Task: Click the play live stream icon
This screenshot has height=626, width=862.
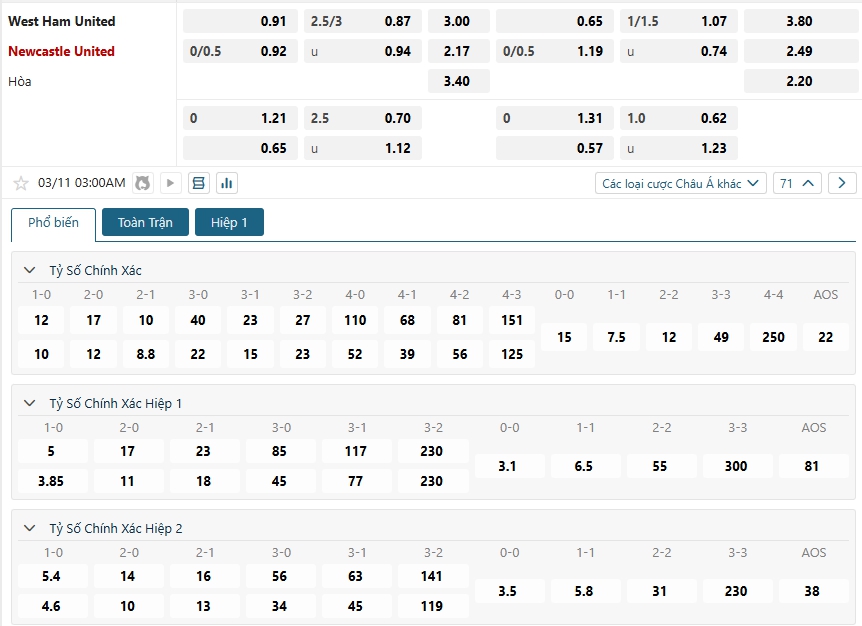Action: [x=170, y=183]
